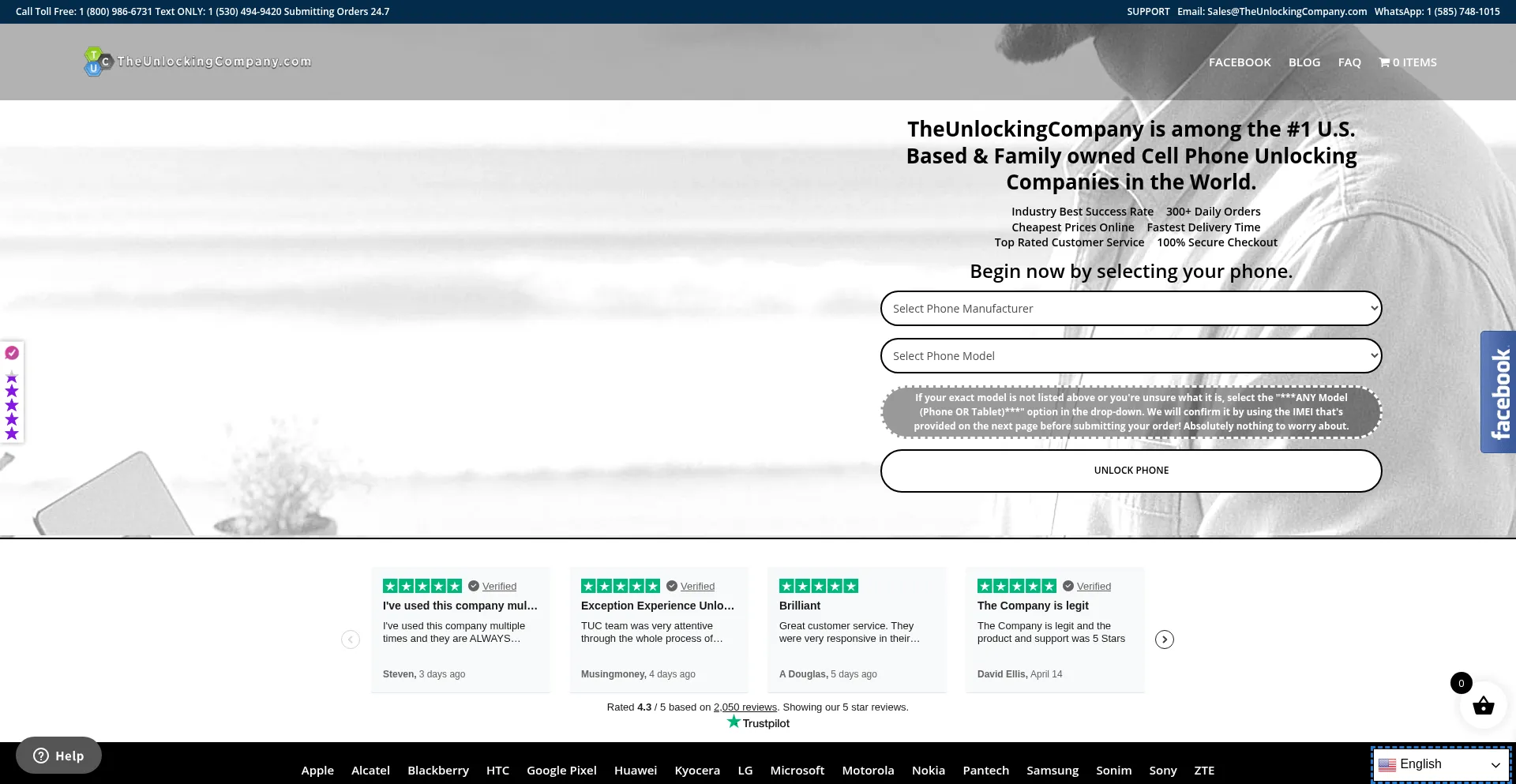1516x784 pixels.
Task: Select Kyocera in the brand bar
Action: 697,771
